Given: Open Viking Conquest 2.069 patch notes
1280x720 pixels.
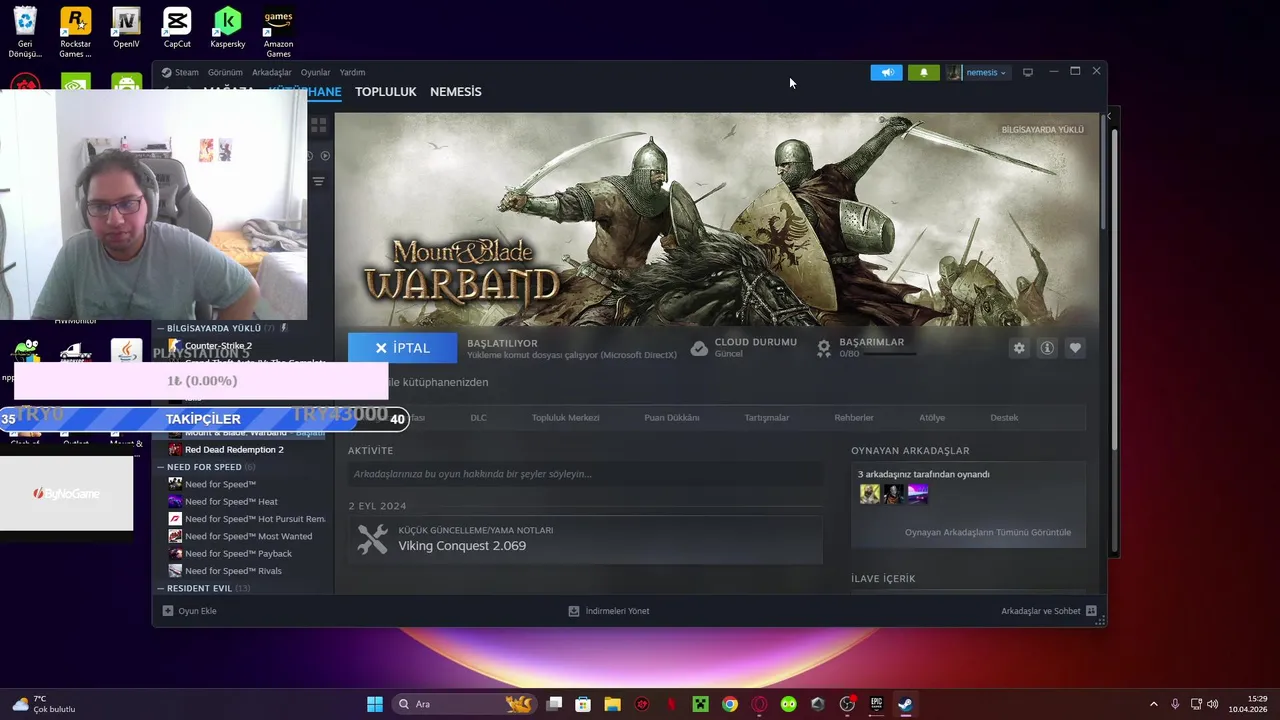Looking at the screenshot, I should tap(462, 546).
